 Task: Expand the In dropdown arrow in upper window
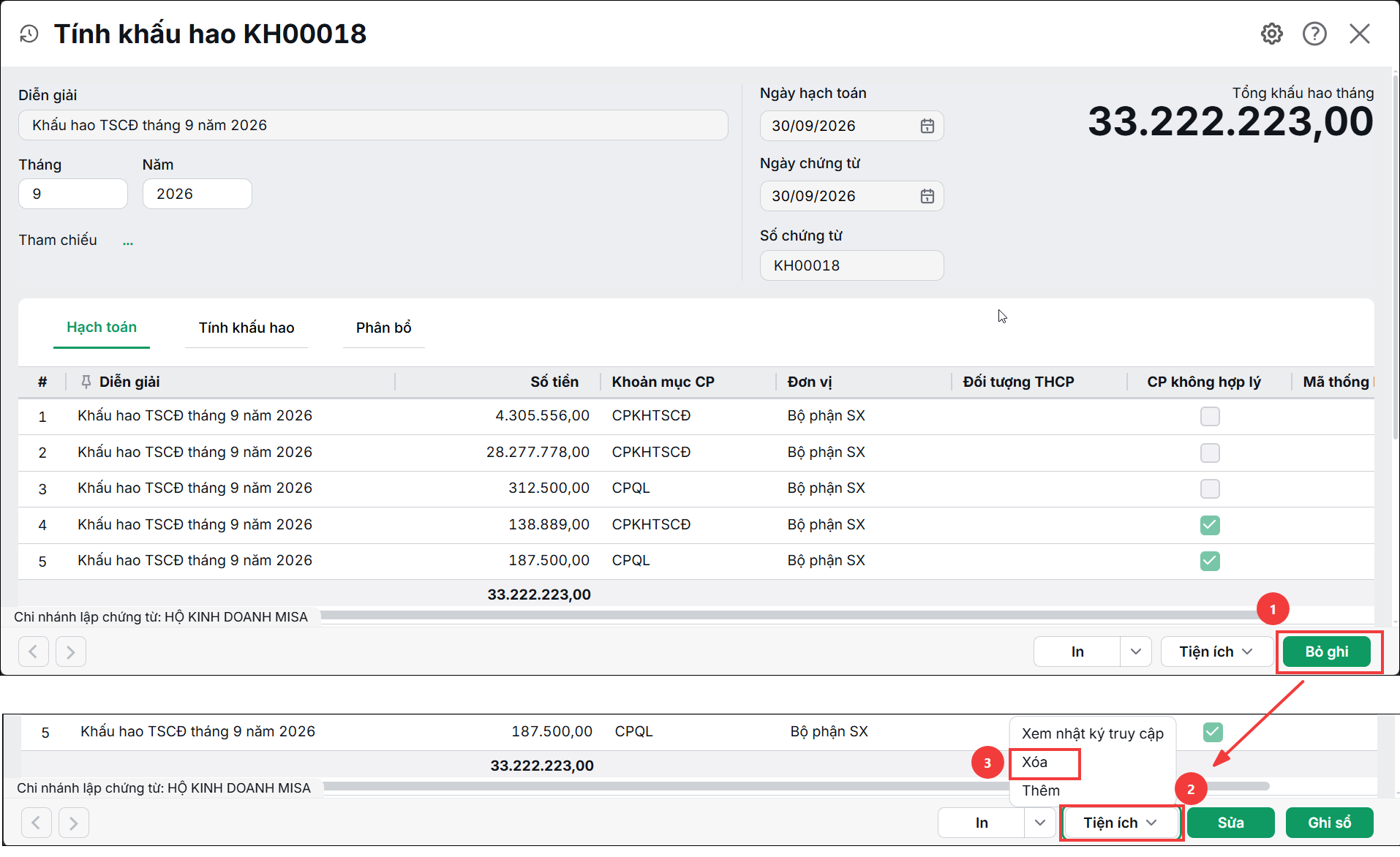tap(1136, 652)
